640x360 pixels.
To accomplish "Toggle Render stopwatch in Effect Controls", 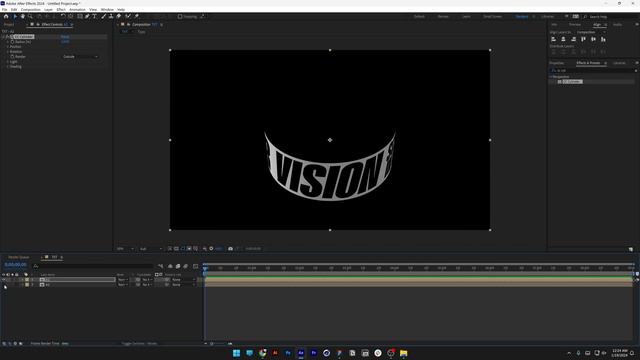I will [12, 57].
